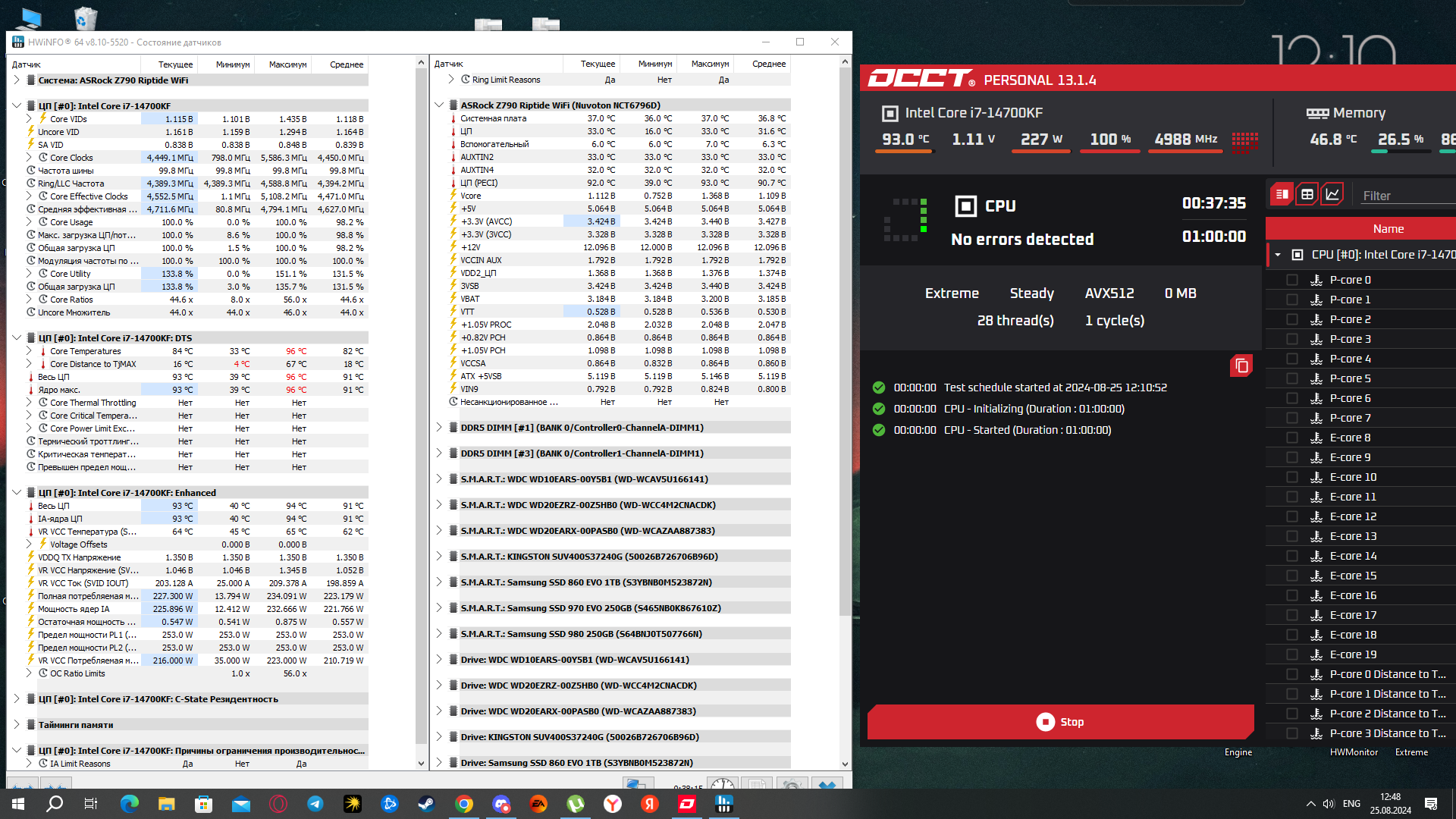Switch to OCCT taskbar icon
The width and height of the screenshot is (1456, 819).
tap(687, 804)
